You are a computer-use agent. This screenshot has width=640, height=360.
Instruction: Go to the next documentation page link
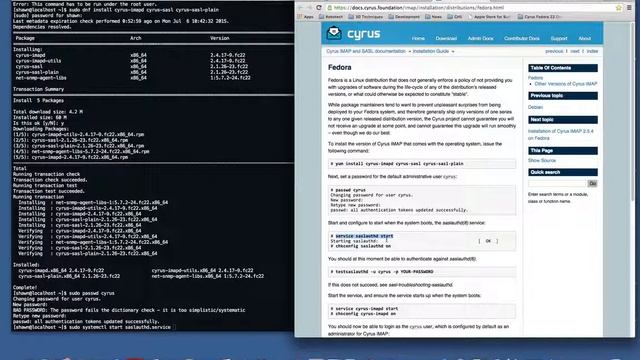(575, 51)
